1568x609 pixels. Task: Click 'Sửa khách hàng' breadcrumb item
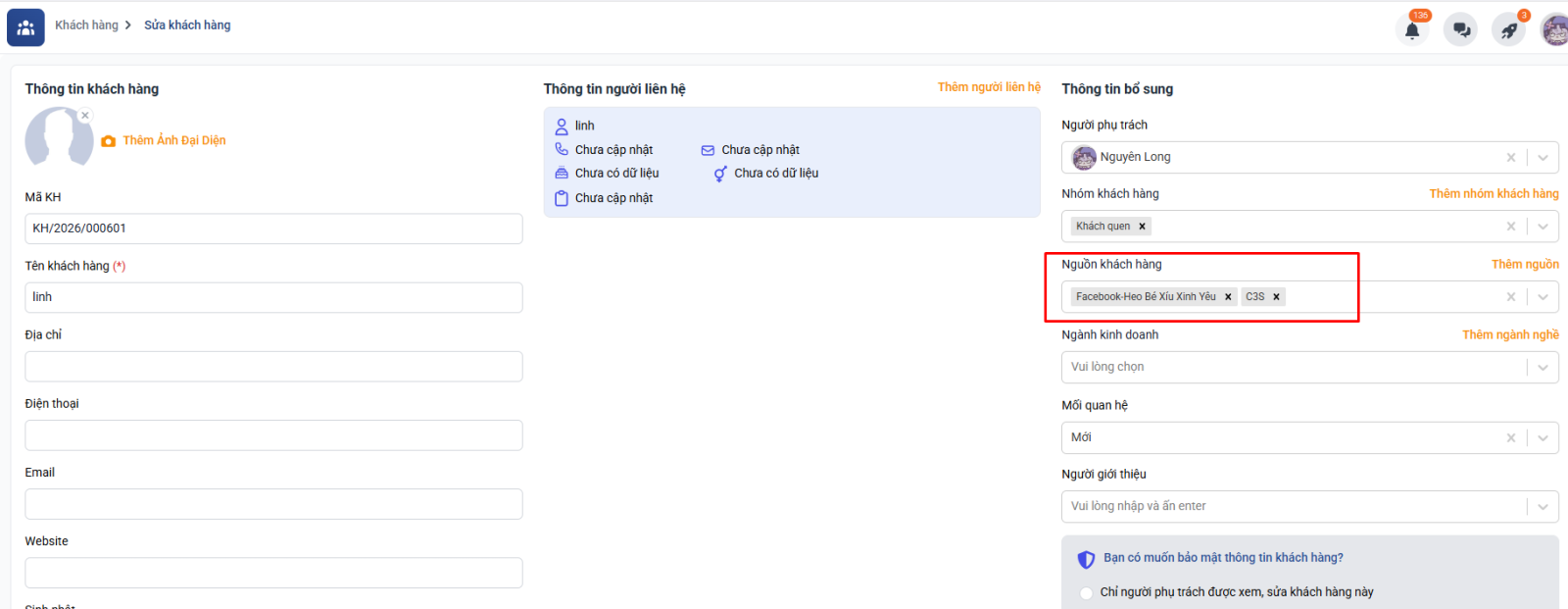(x=187, y=25)
